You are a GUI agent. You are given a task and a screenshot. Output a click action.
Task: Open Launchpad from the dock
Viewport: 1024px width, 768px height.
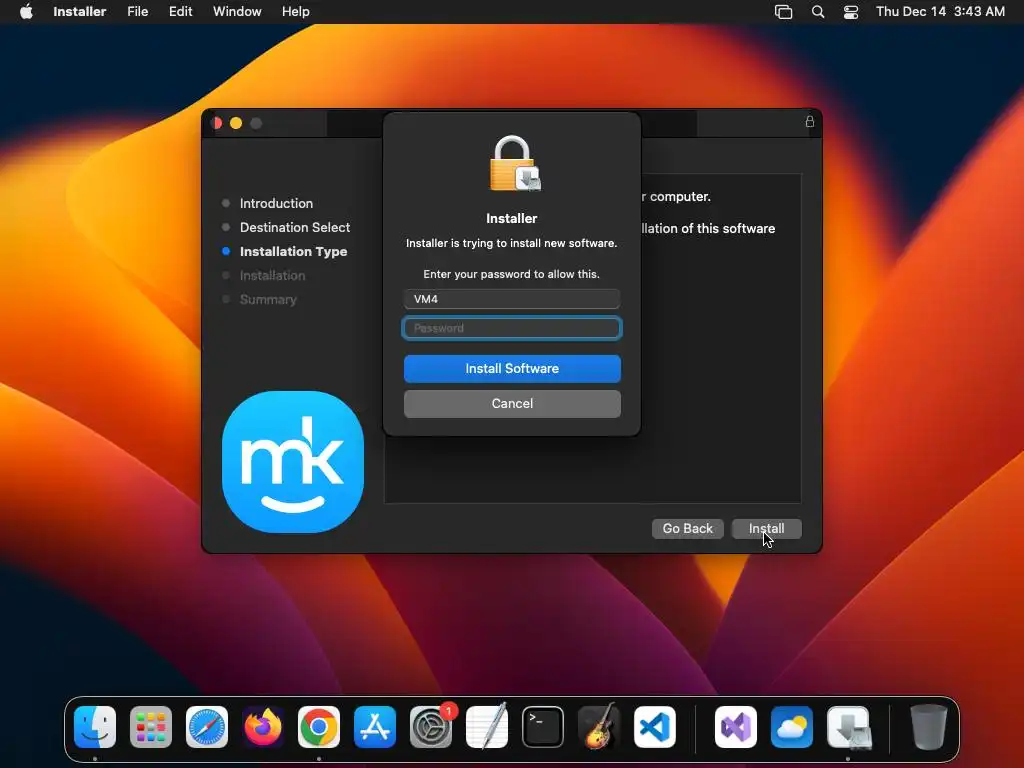click(151, 727)
